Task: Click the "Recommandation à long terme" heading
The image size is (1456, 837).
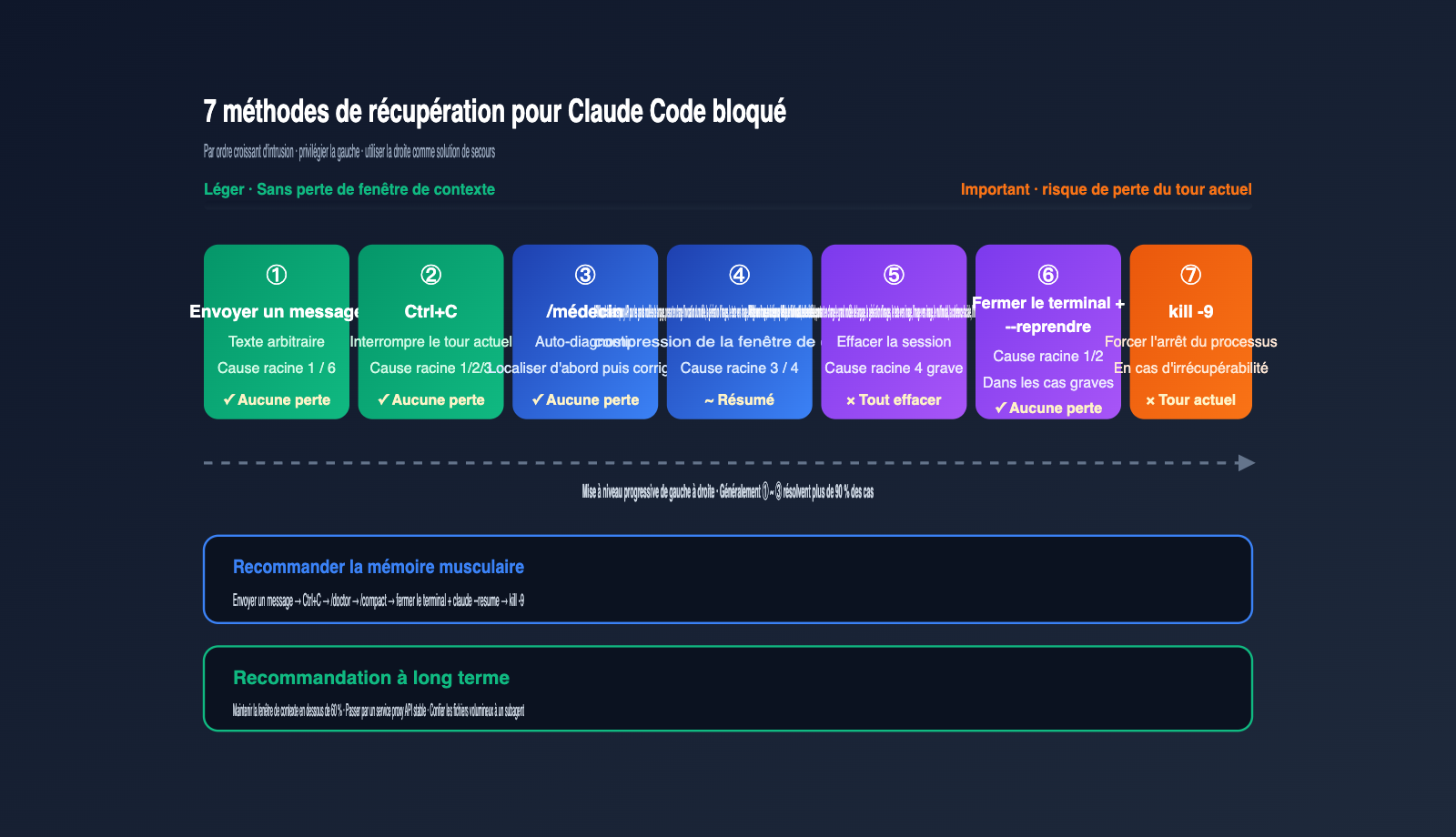Action: 371,678
